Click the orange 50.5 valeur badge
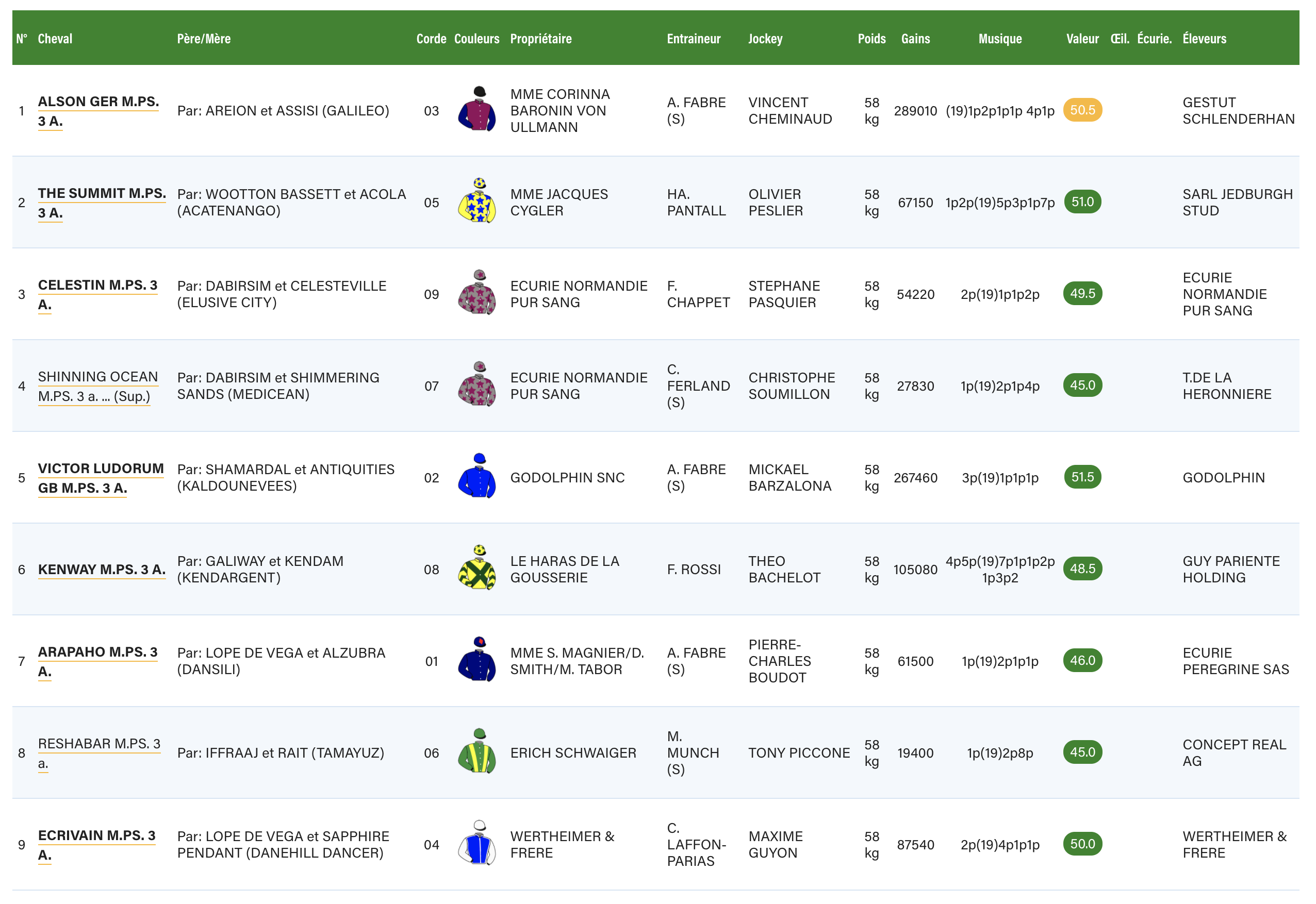Viewport: 1316px width, 904px height. (1082, 110)
